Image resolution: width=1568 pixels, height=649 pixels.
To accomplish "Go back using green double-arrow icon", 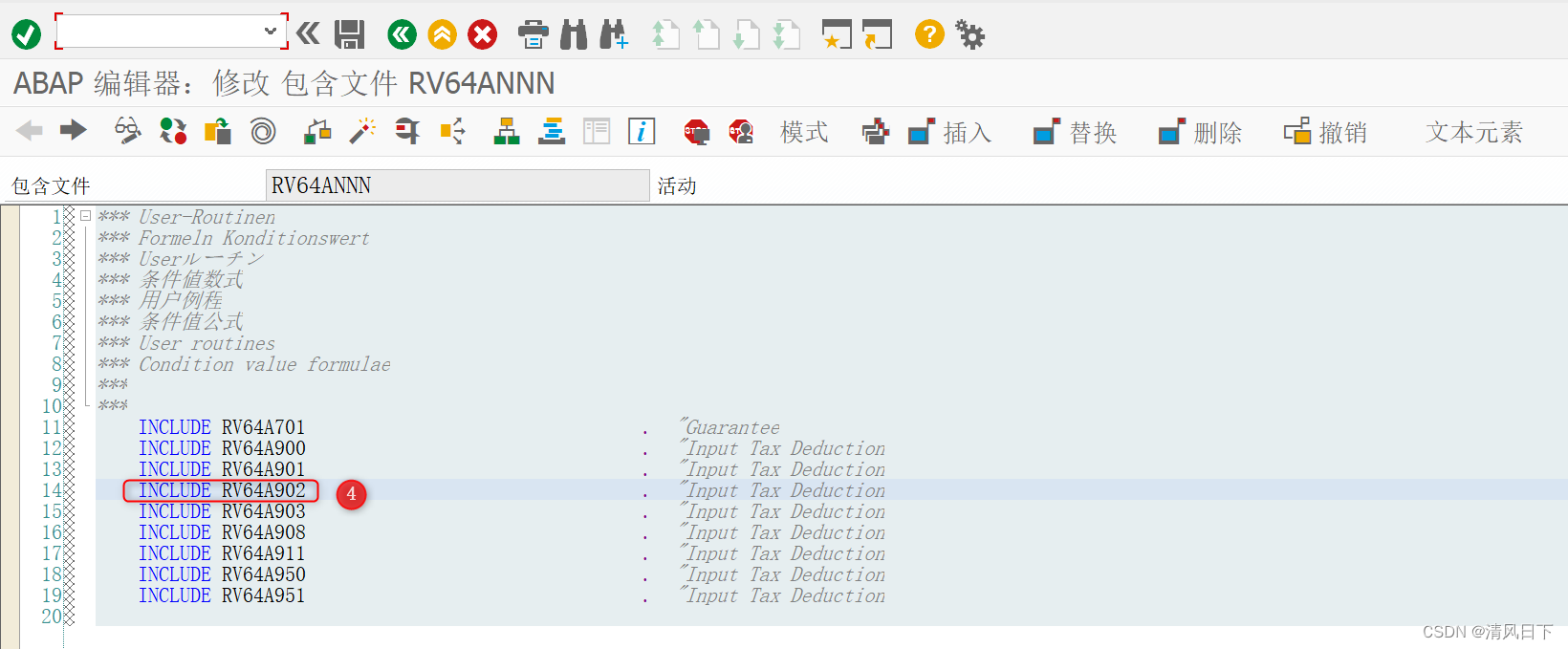I will (x=402, y=35).
